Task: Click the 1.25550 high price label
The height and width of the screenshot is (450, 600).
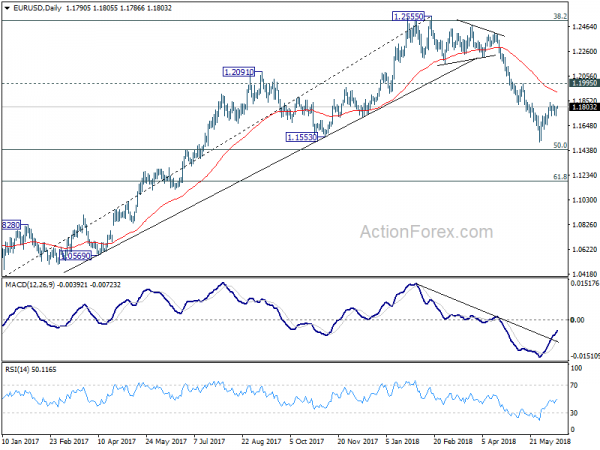Action: click(x=408, y=16)
